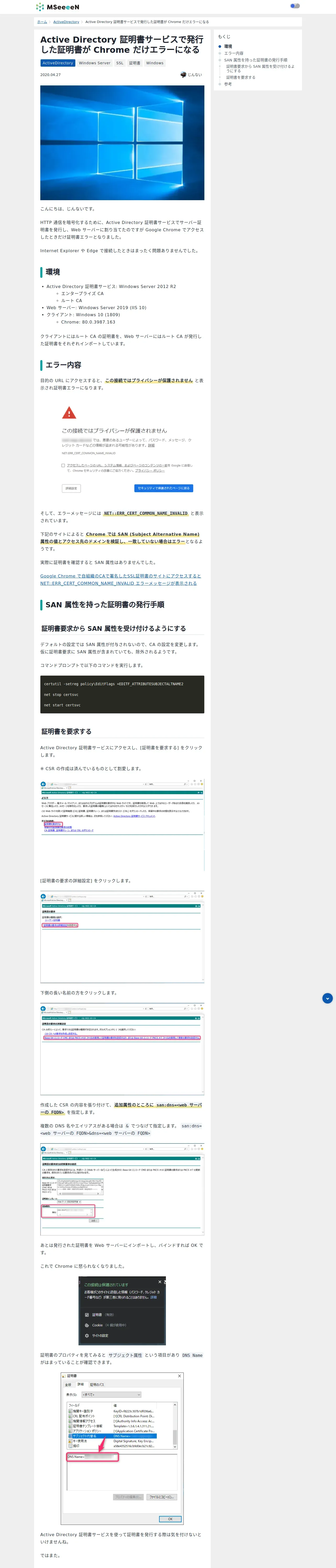
Task: Select the Windows Server tag
Action: click(x=94, y=63)
